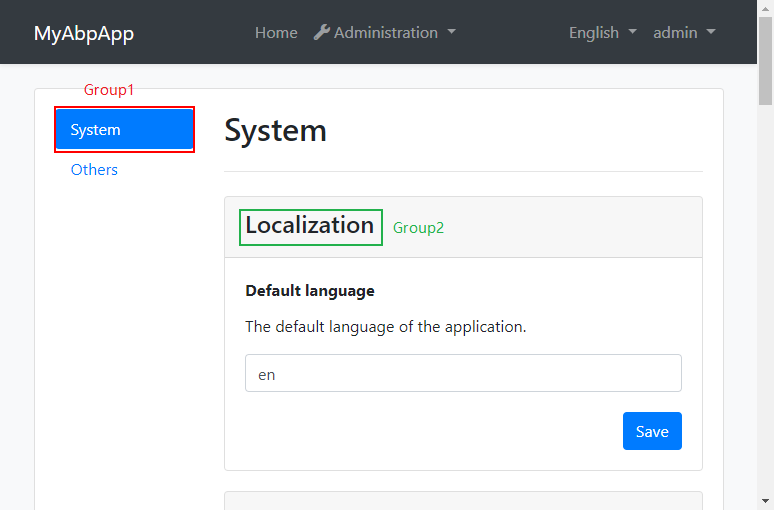The height and width of the screenshot is (510, 774).
Task: Open the Administration dropdown menu
Action: tap(385, 33)
